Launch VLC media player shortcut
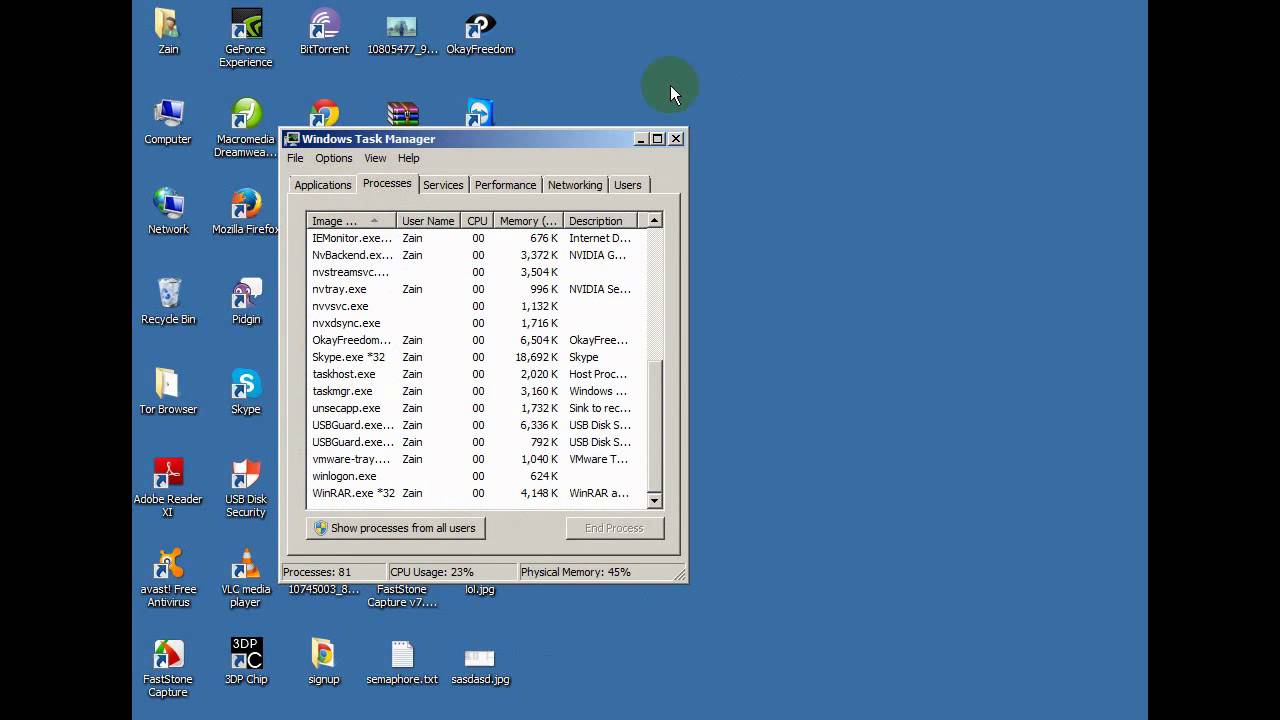This screenshot has width=1280, height=720. [246, 578]
